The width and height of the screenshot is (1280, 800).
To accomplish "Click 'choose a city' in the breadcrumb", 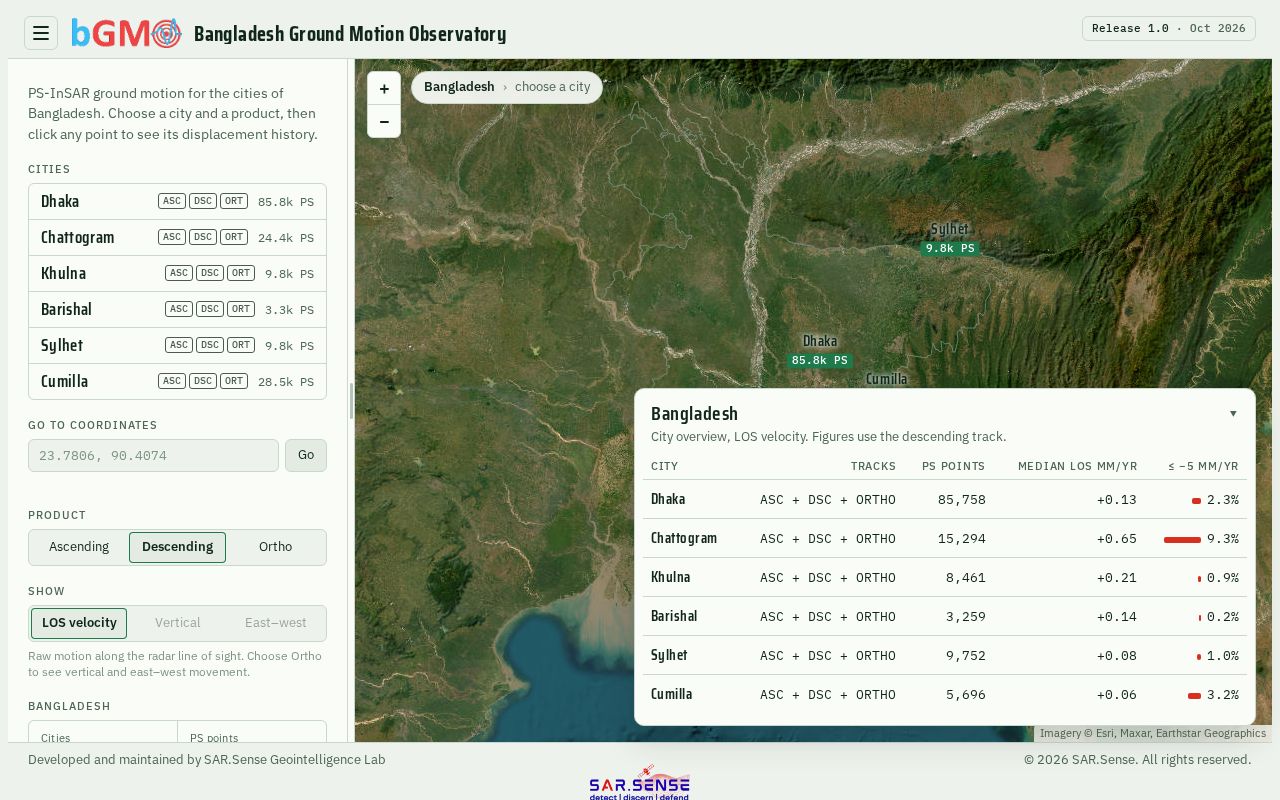I will [x=552, y=87].
